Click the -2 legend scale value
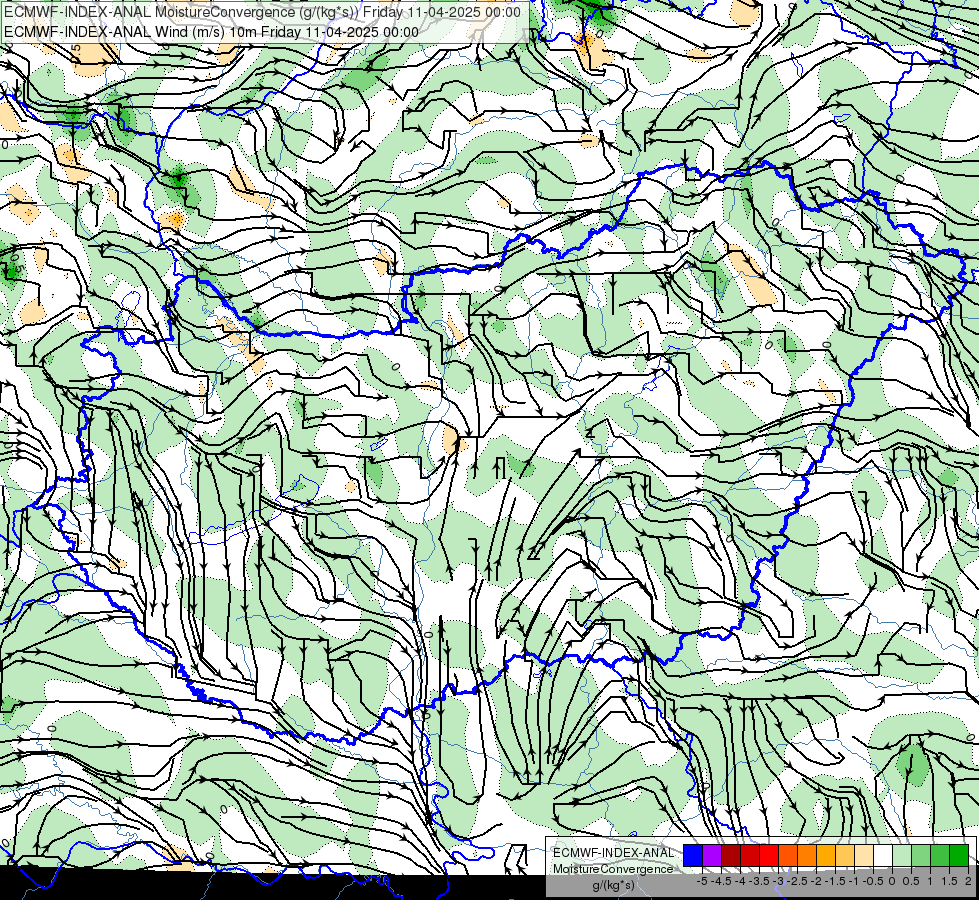979x900 pixels. tap(816, 881)
